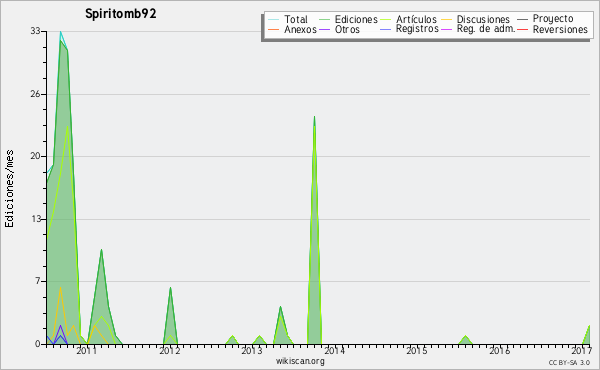Click the 2013 x-axis label

[252, 350]
